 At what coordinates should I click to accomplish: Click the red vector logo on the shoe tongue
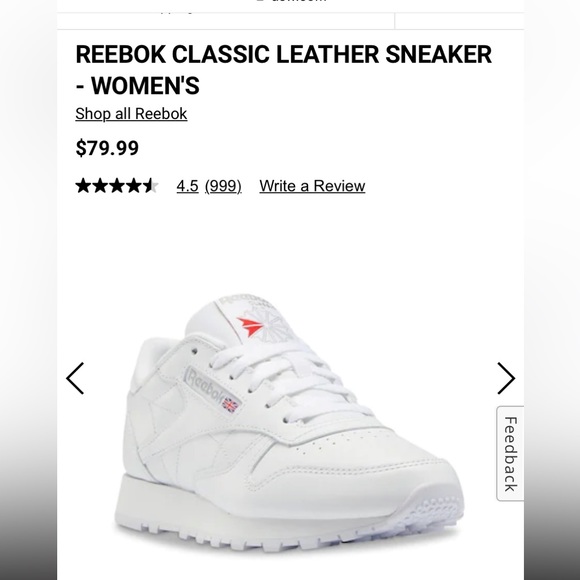[x=250, y=326]
